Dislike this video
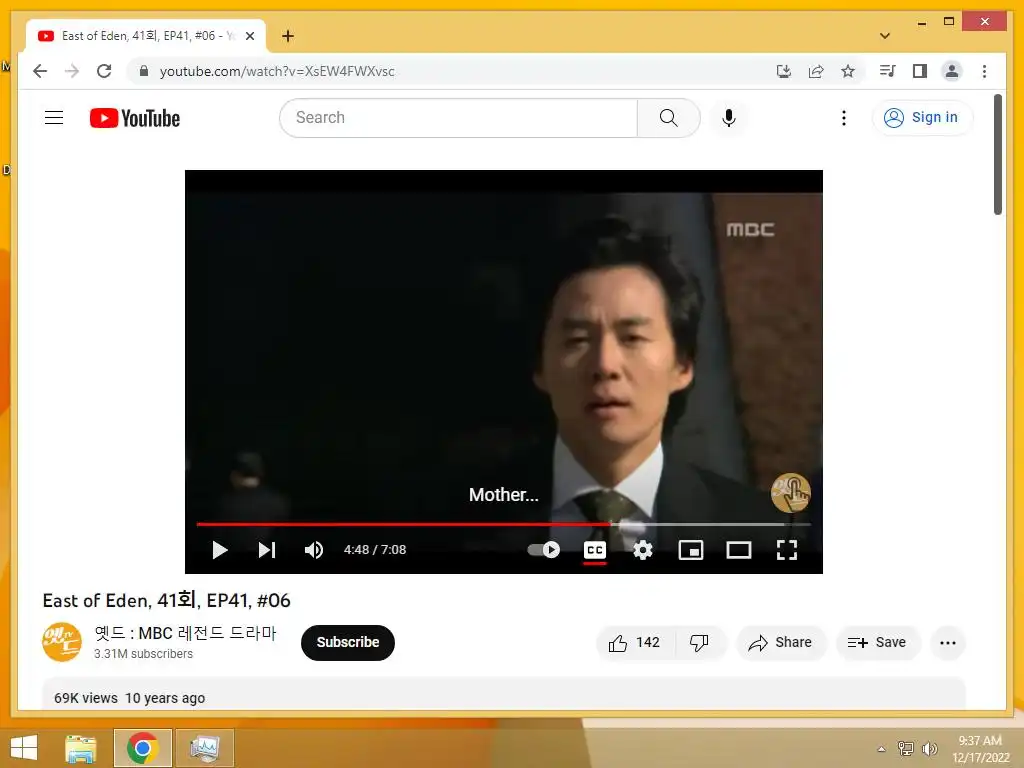This screenshot has width=1024, height=768. point(700,643)
